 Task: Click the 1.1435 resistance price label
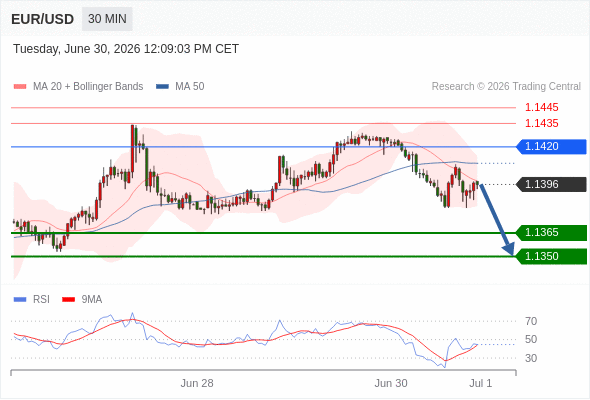tap(541, 123)
